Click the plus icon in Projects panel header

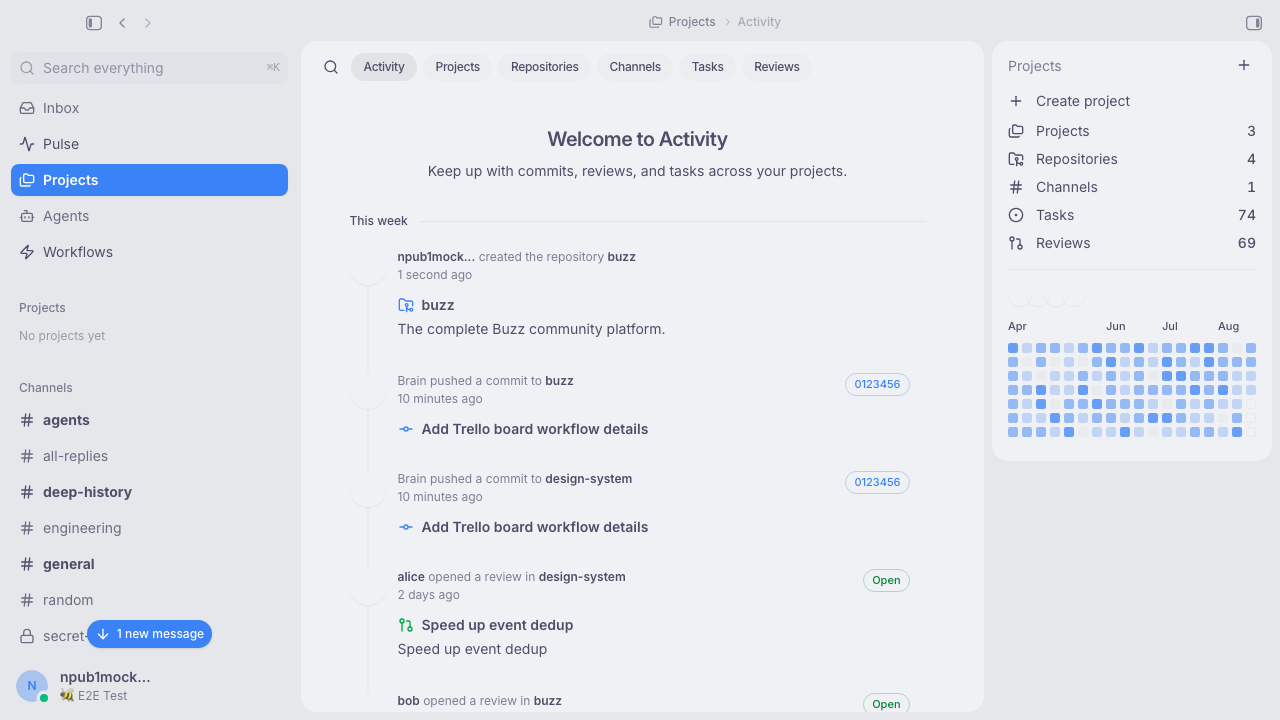1244,65
